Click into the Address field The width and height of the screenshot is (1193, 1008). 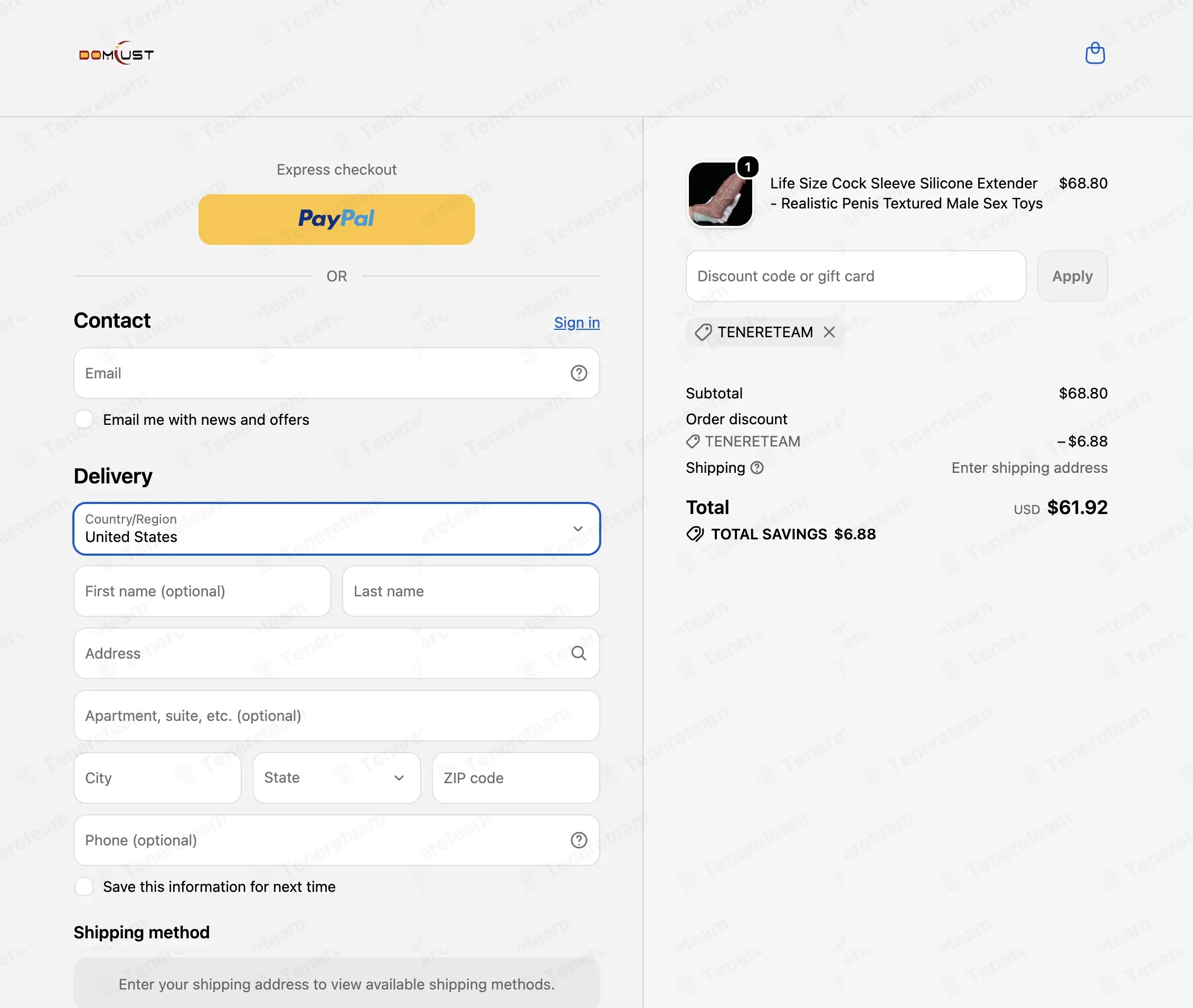point(337,653)
